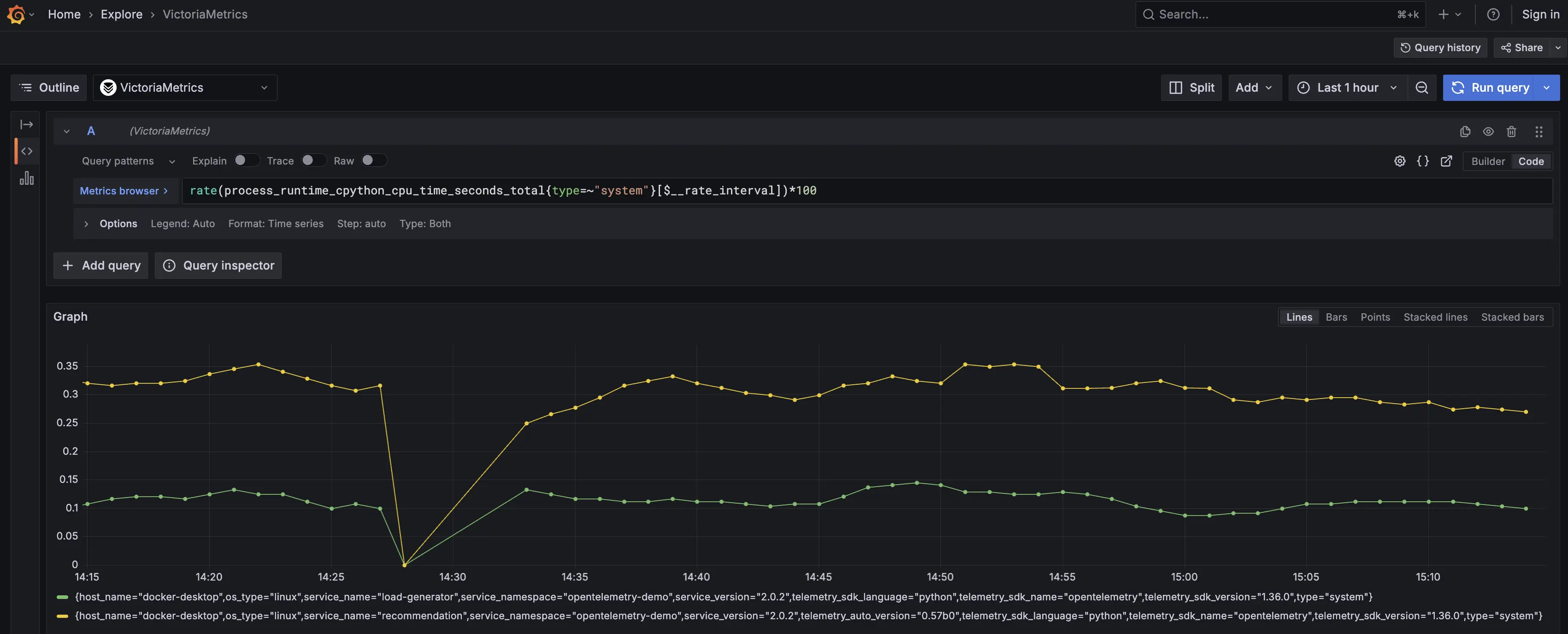Image resolution: width=1568 pixels, height=634 pixels.
Task: Enable the Trace toggle
Action: point(313,161)
